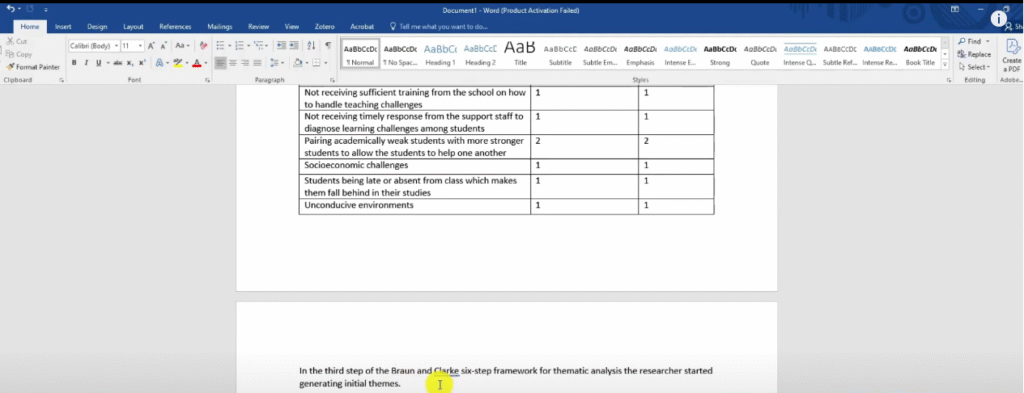Increase font size with the Grow Font icon
Screen dimensions: 1024x393
click(151, 46)
